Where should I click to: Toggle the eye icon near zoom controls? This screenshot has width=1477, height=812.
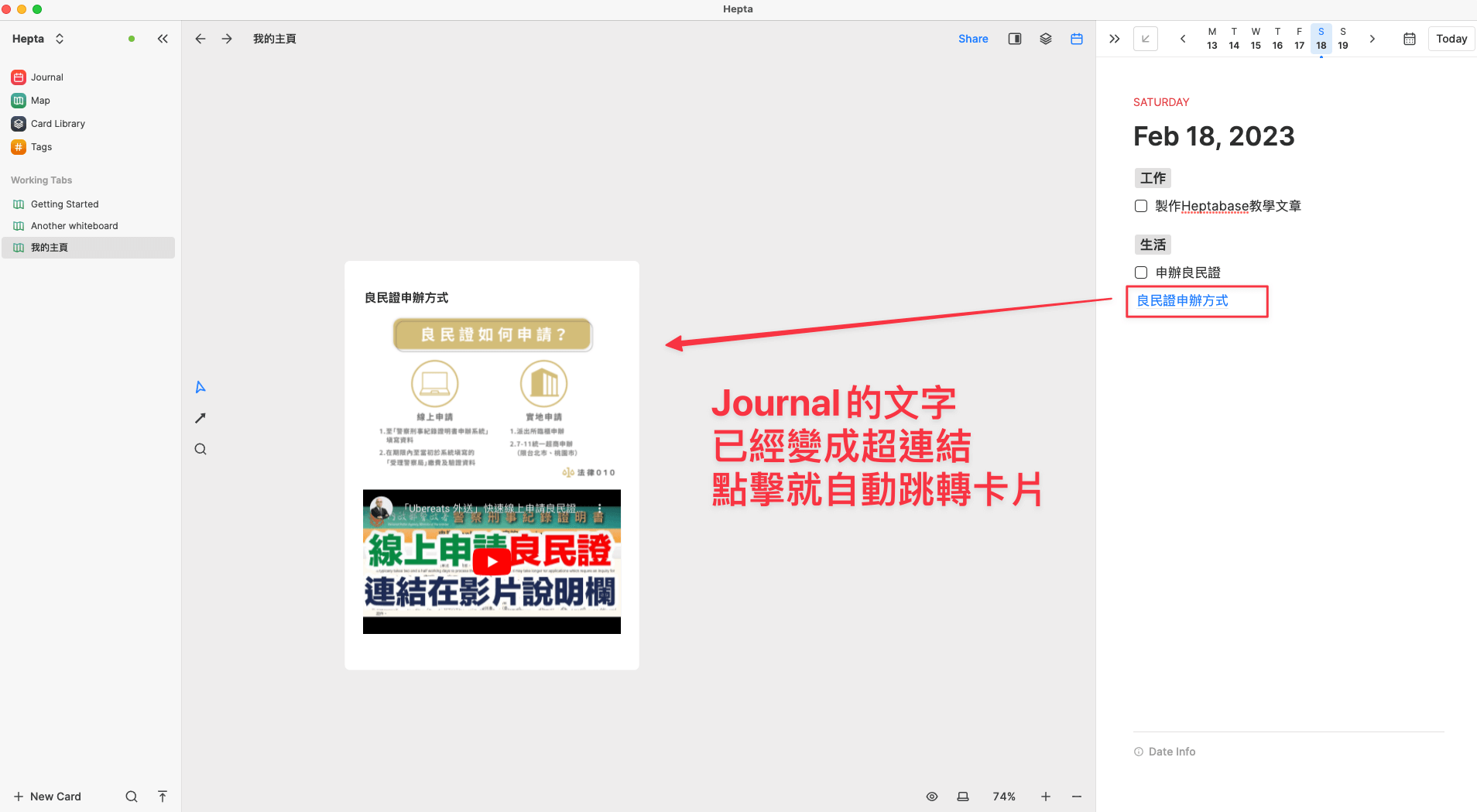point(930,796)
